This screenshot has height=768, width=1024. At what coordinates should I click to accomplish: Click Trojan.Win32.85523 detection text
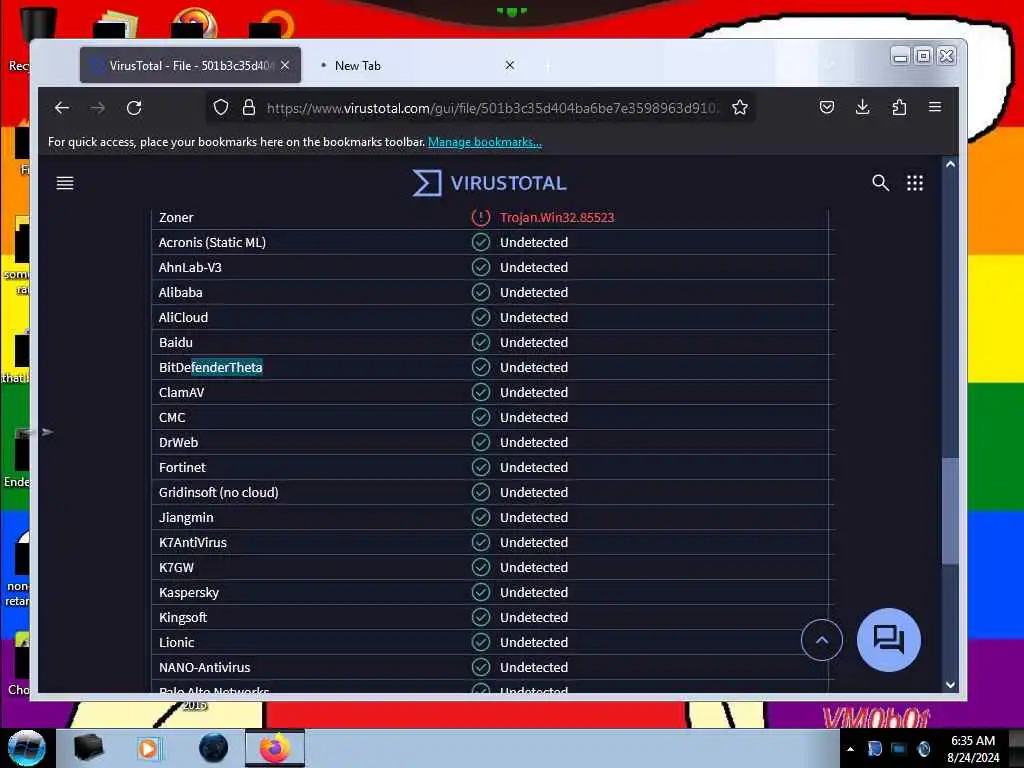point(557,217)
